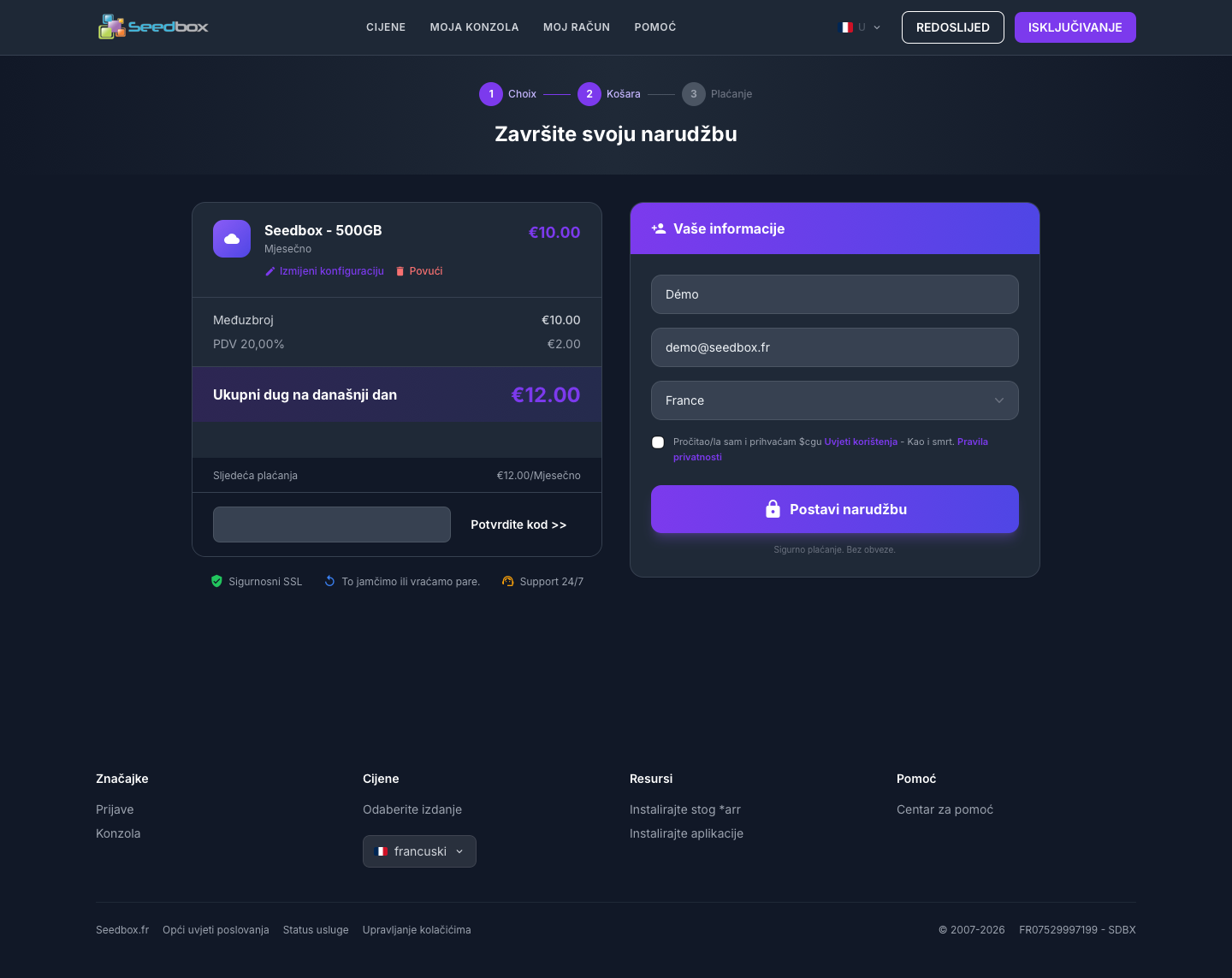Click the French flag in top navigation
Image resolution: width=1232 pixels, height=978 pixels.
pos(847,27)
